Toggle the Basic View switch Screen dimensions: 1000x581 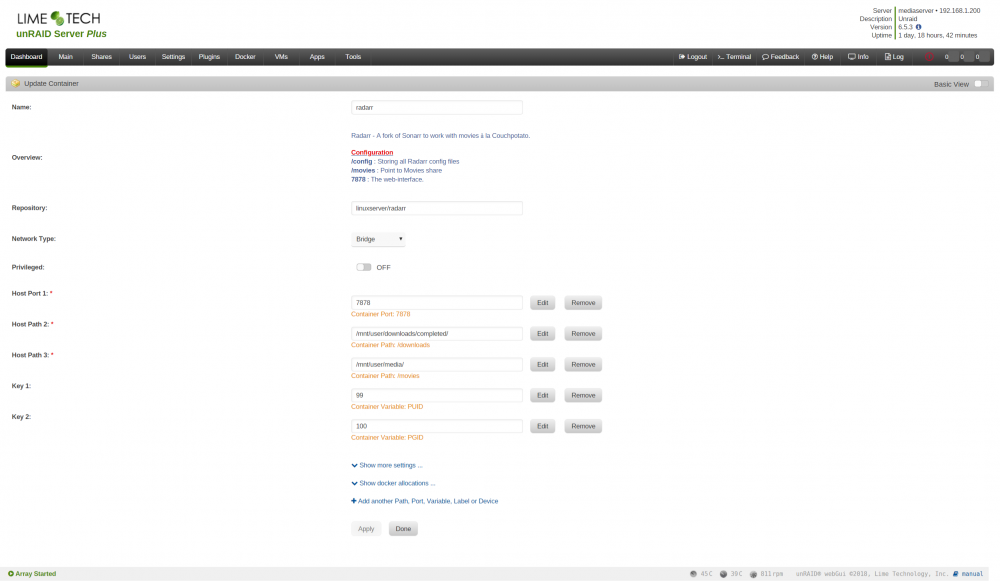pos(981,84)
